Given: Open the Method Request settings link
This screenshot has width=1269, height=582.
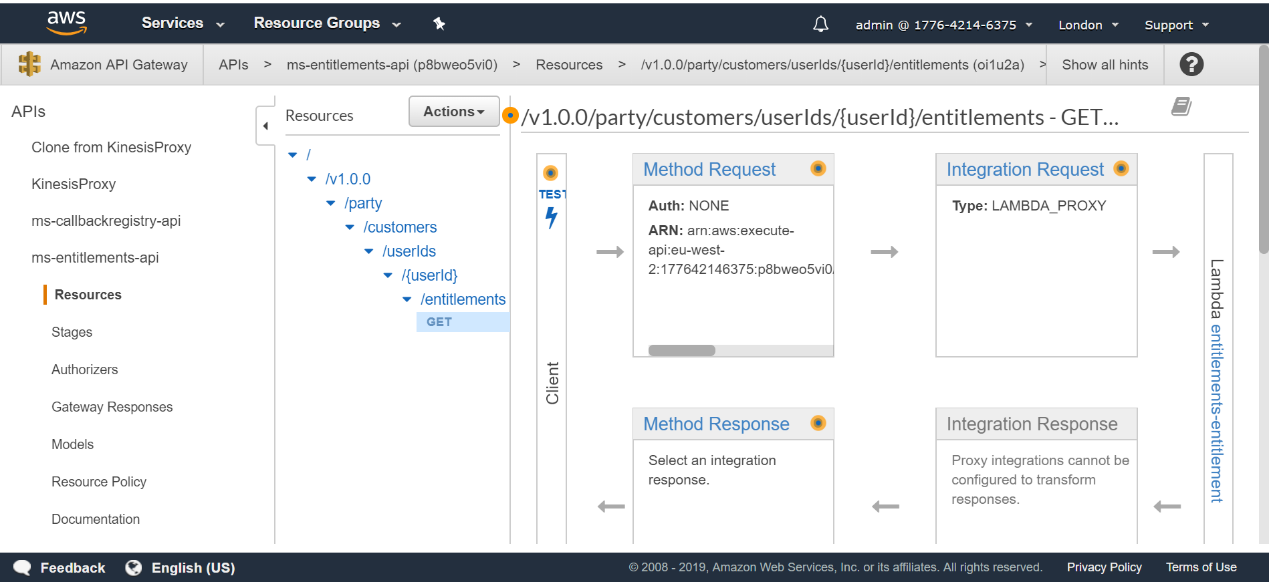Looking at the screenshot, I should click(x=709, y=170).
